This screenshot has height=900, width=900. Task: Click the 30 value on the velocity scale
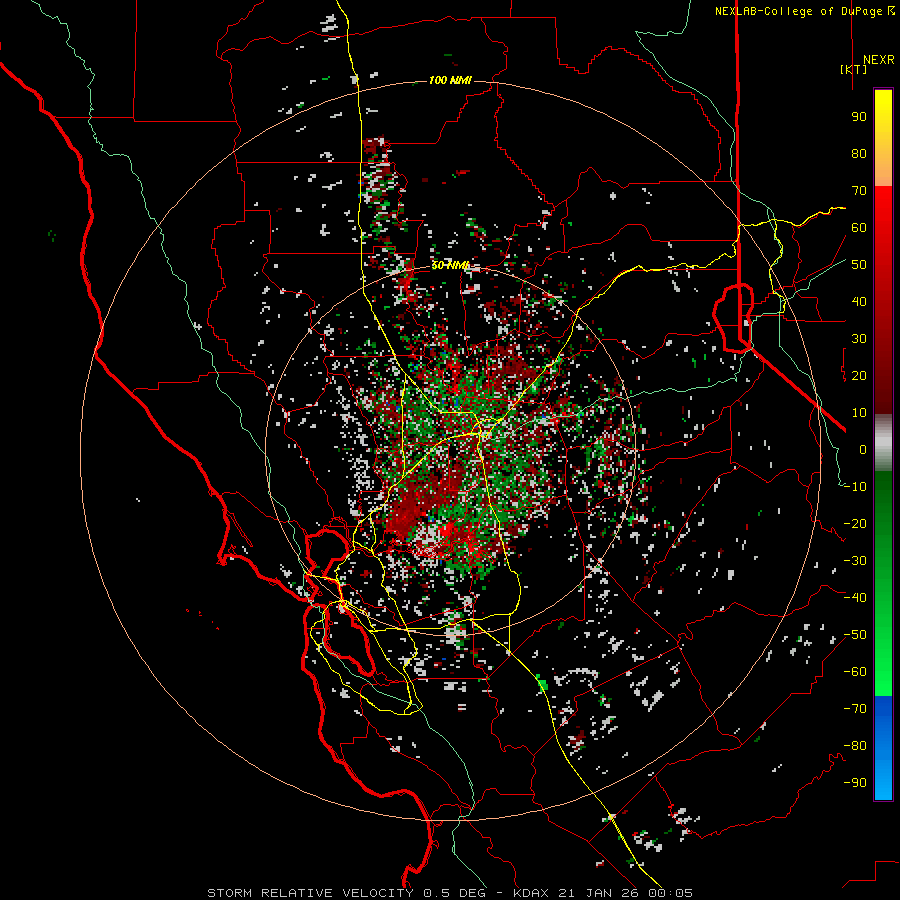[x=859, y=339]
